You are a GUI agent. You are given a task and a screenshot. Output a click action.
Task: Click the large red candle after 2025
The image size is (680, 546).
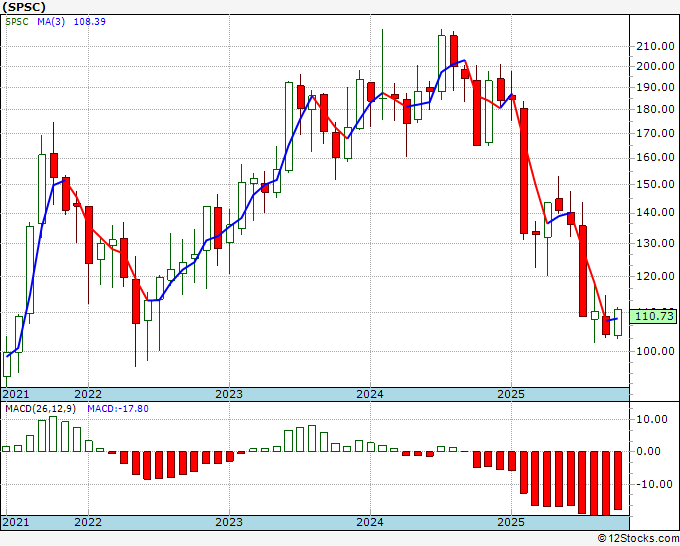[x=524, y=171]
